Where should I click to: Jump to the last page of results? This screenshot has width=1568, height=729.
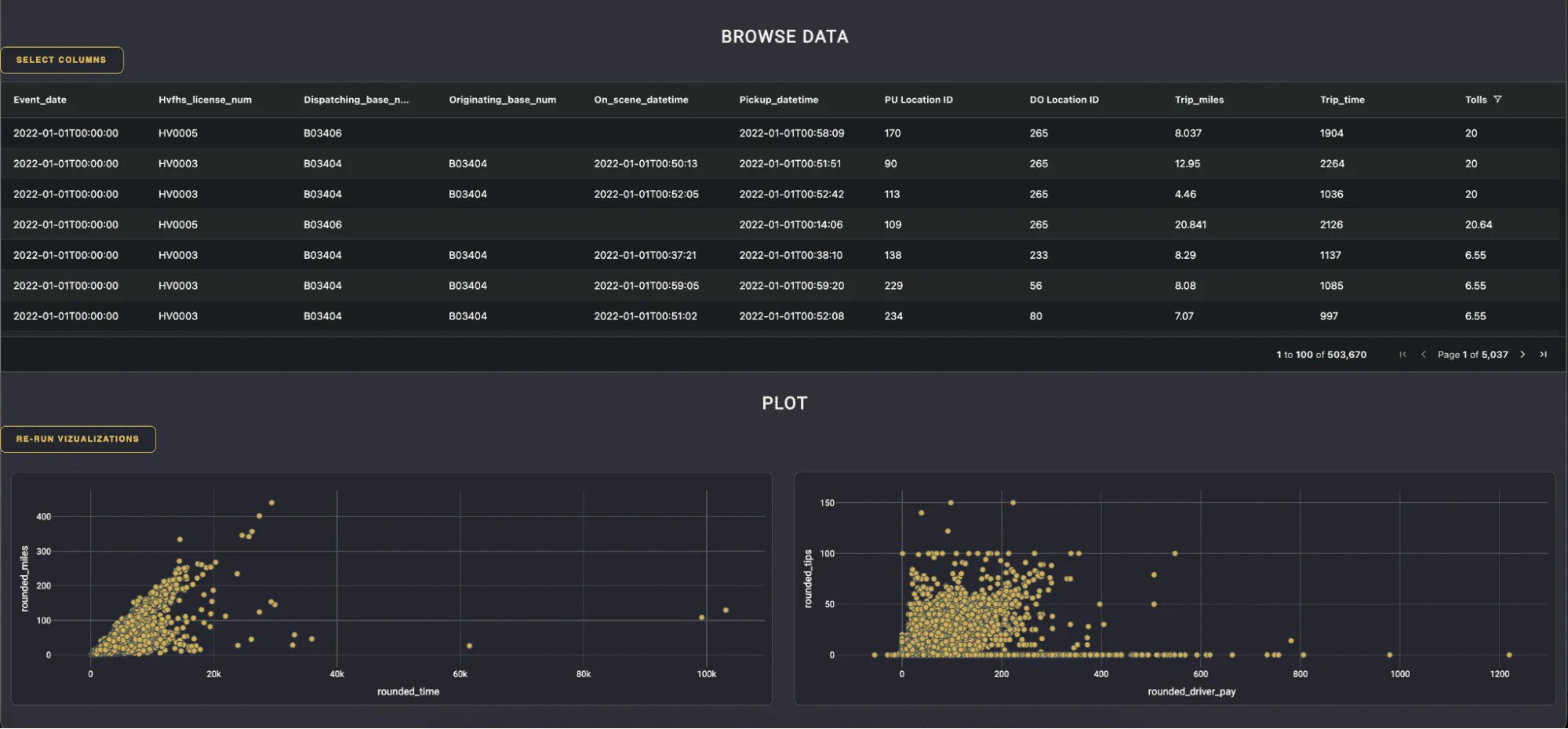tap(1543, 355)
